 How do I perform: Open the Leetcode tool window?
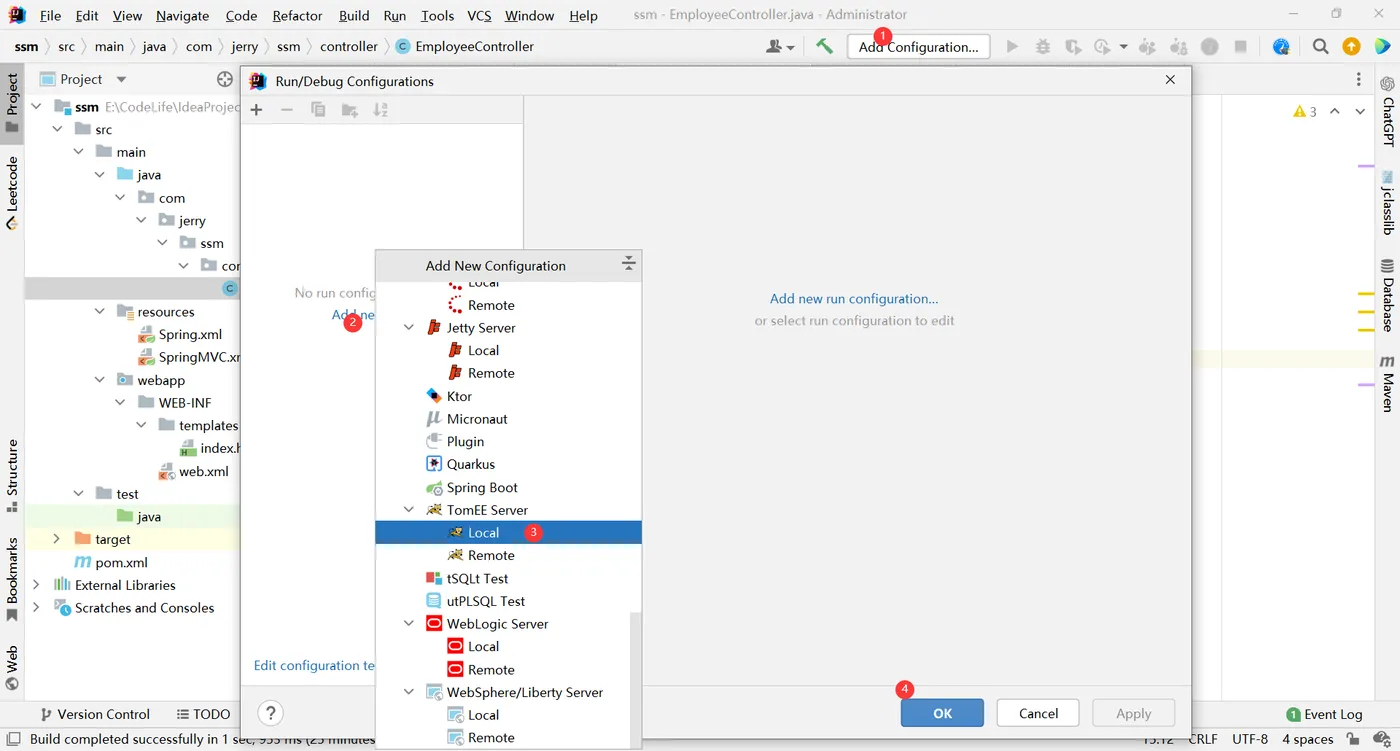[x=12, y=192]
